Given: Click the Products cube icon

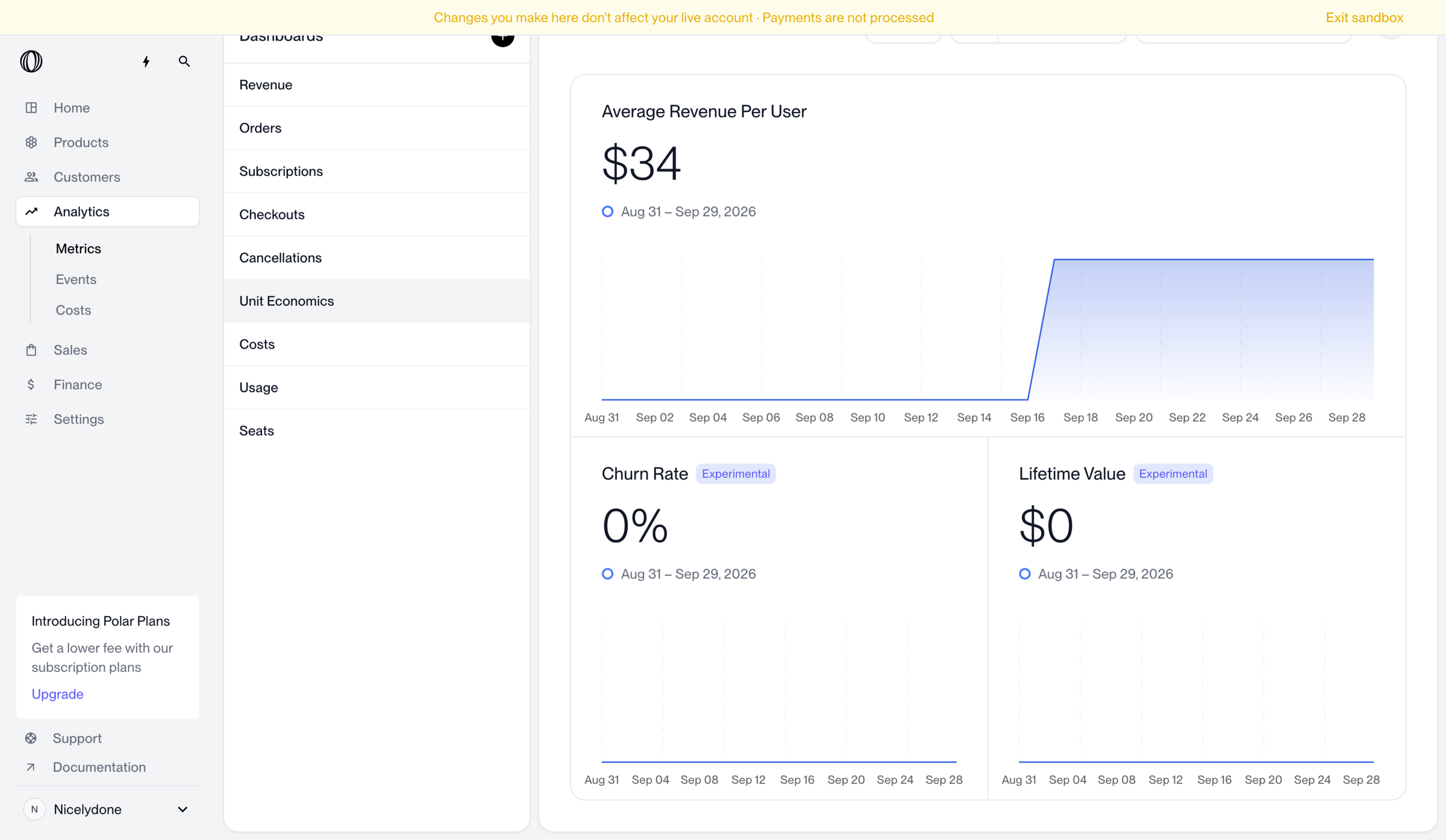Looking at the screenshot, I should pos(31,142).
